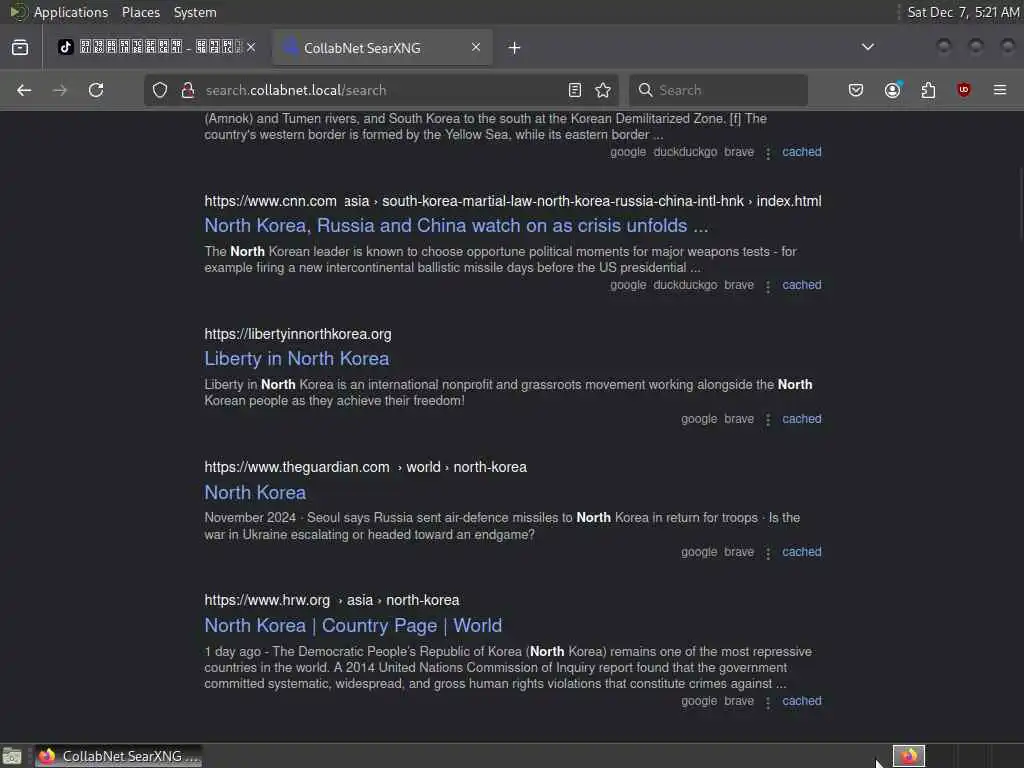
Task: Open cached link of the Yellow Sea result
Action: pyautogui.click(x=801, y=152)
